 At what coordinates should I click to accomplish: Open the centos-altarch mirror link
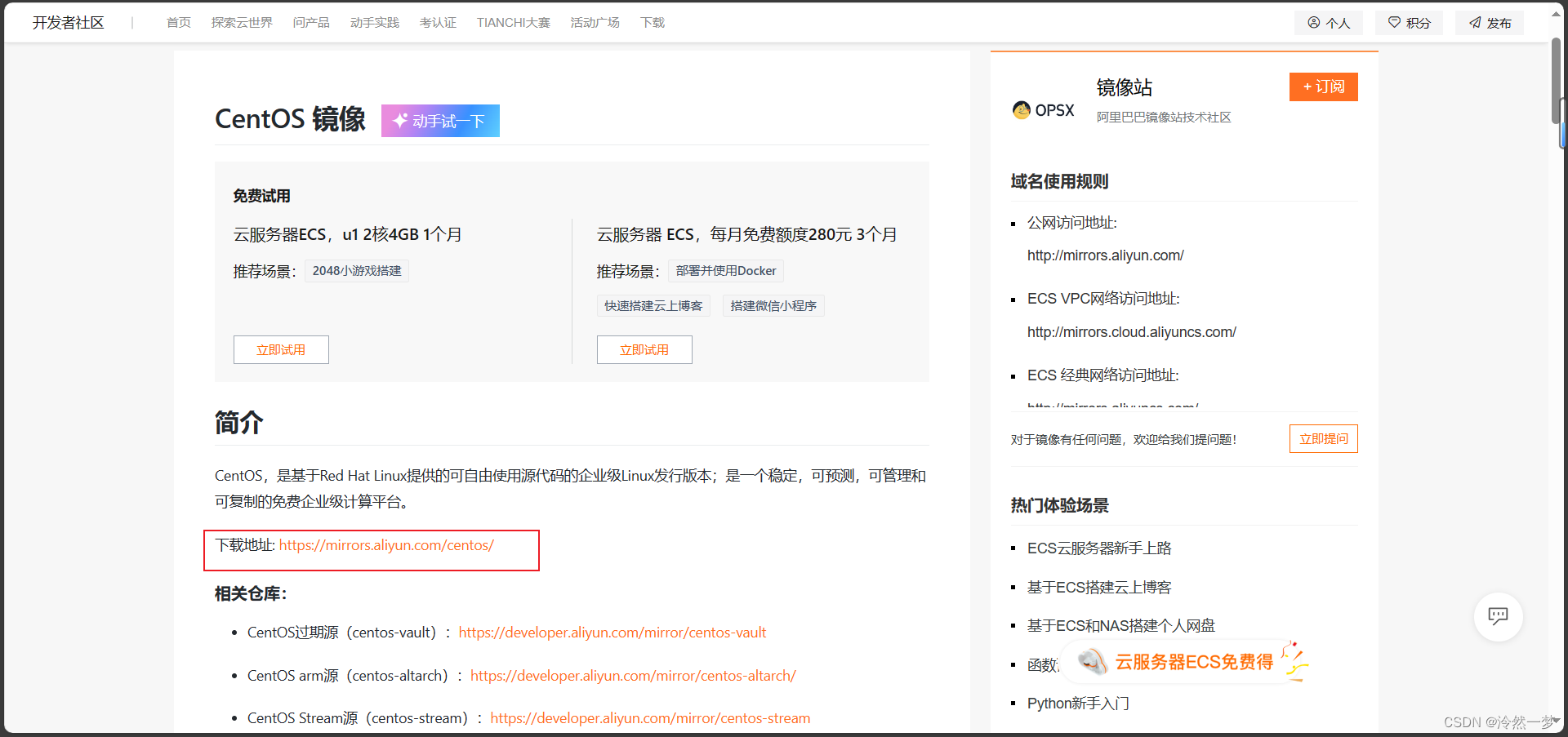[633, 676]
